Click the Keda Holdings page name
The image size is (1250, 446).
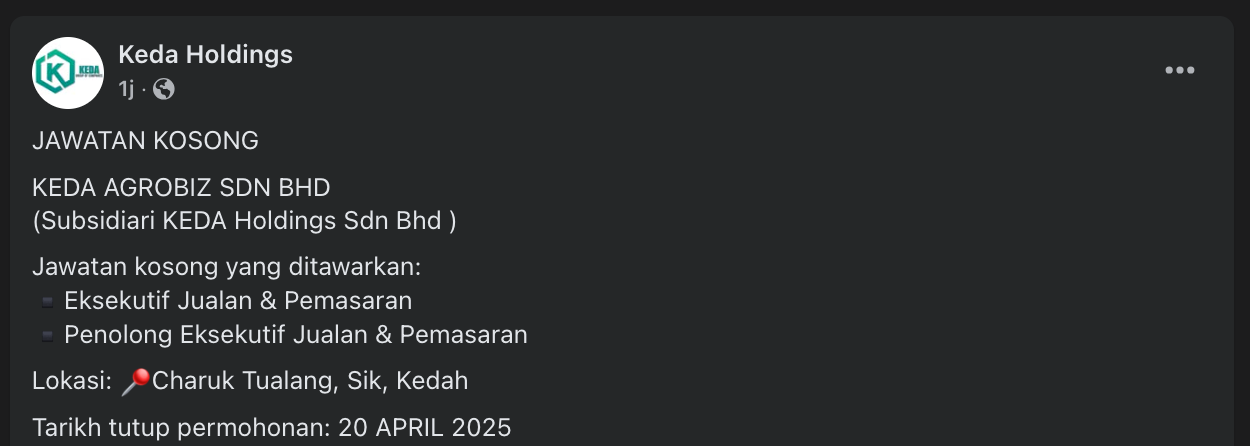(x=205, y=55)
